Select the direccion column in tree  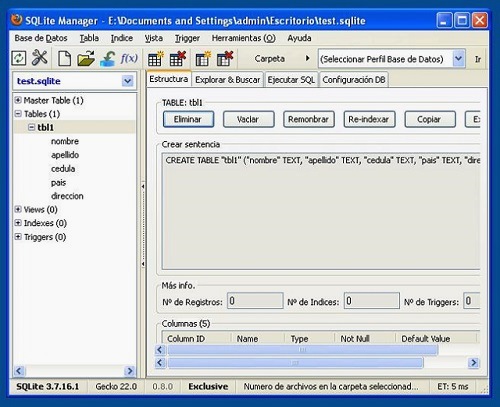pos(67,196)
